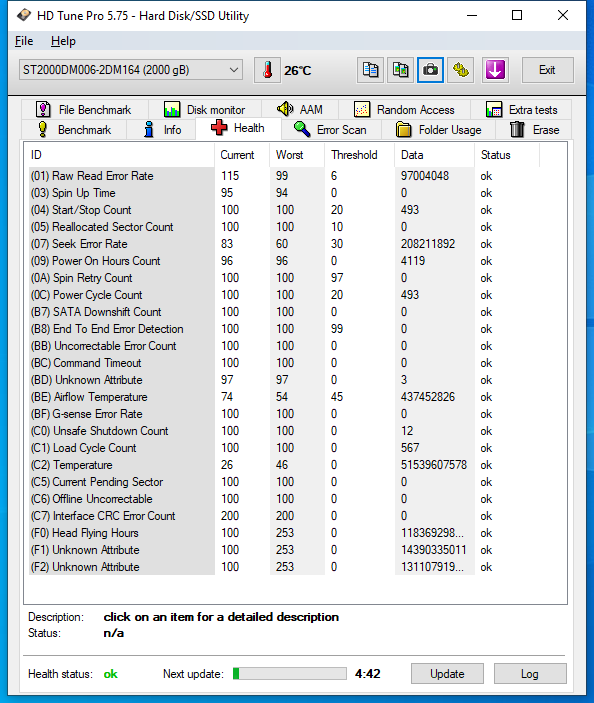The height and width of the screenshot is (703, 594).
Task: Save screenshot with camera icon
Action: 430,70
